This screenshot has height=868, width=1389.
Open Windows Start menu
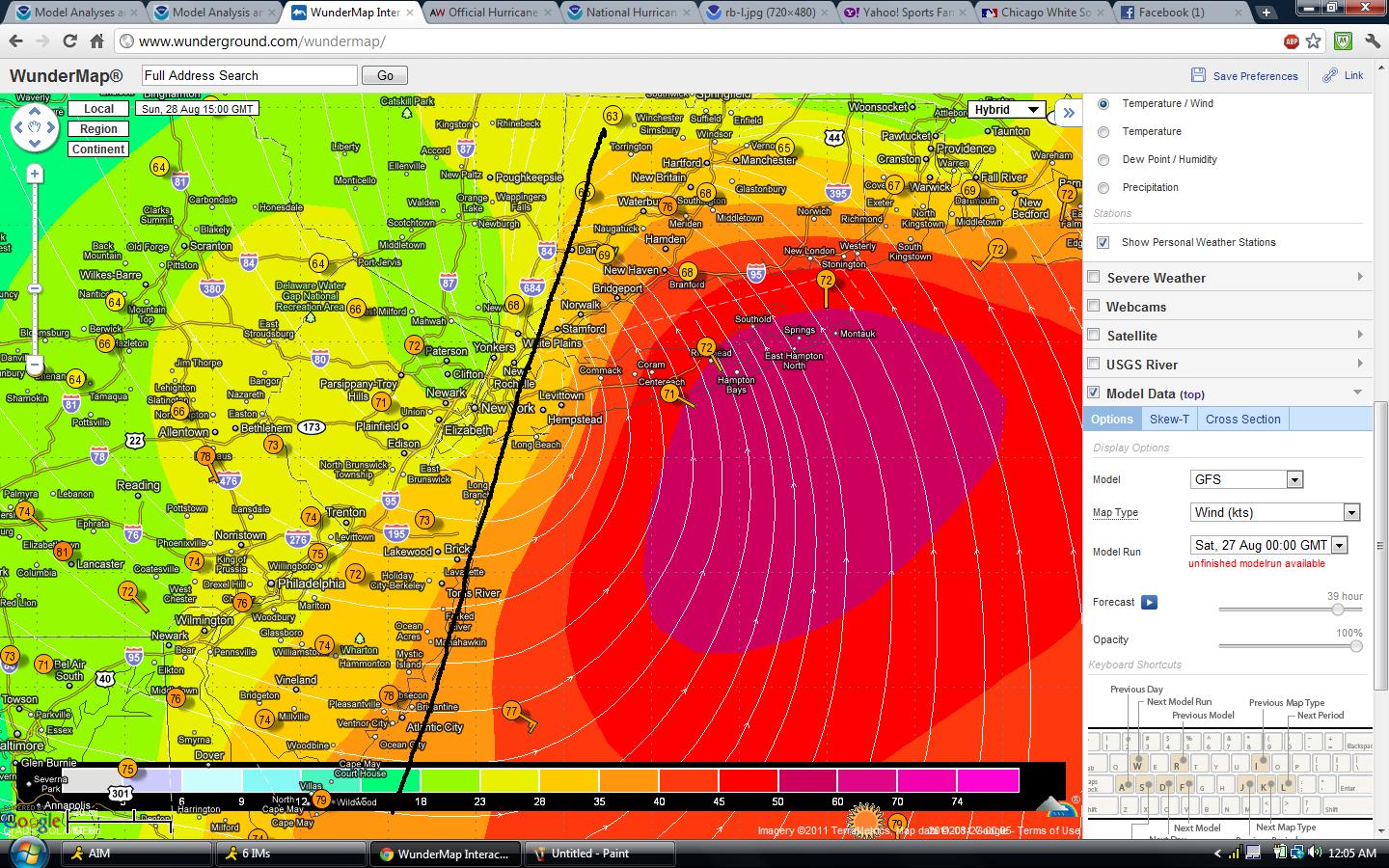(x=26, y=853)
